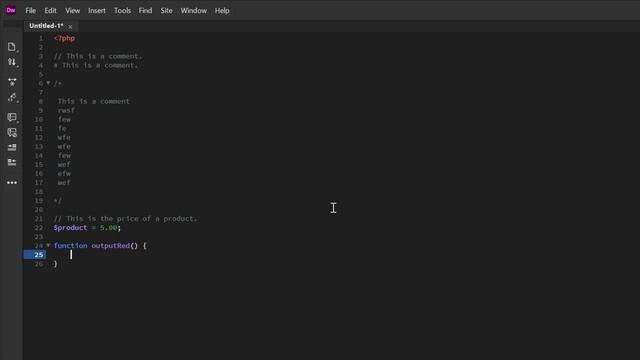Click the 'fe' text on line 11

pos(62,128)
